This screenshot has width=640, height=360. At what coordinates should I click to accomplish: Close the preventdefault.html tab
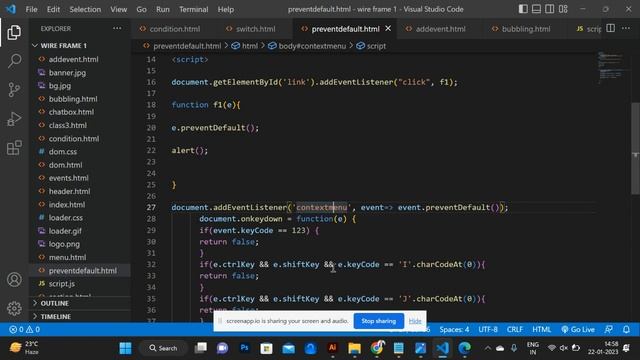coord(388,29)
